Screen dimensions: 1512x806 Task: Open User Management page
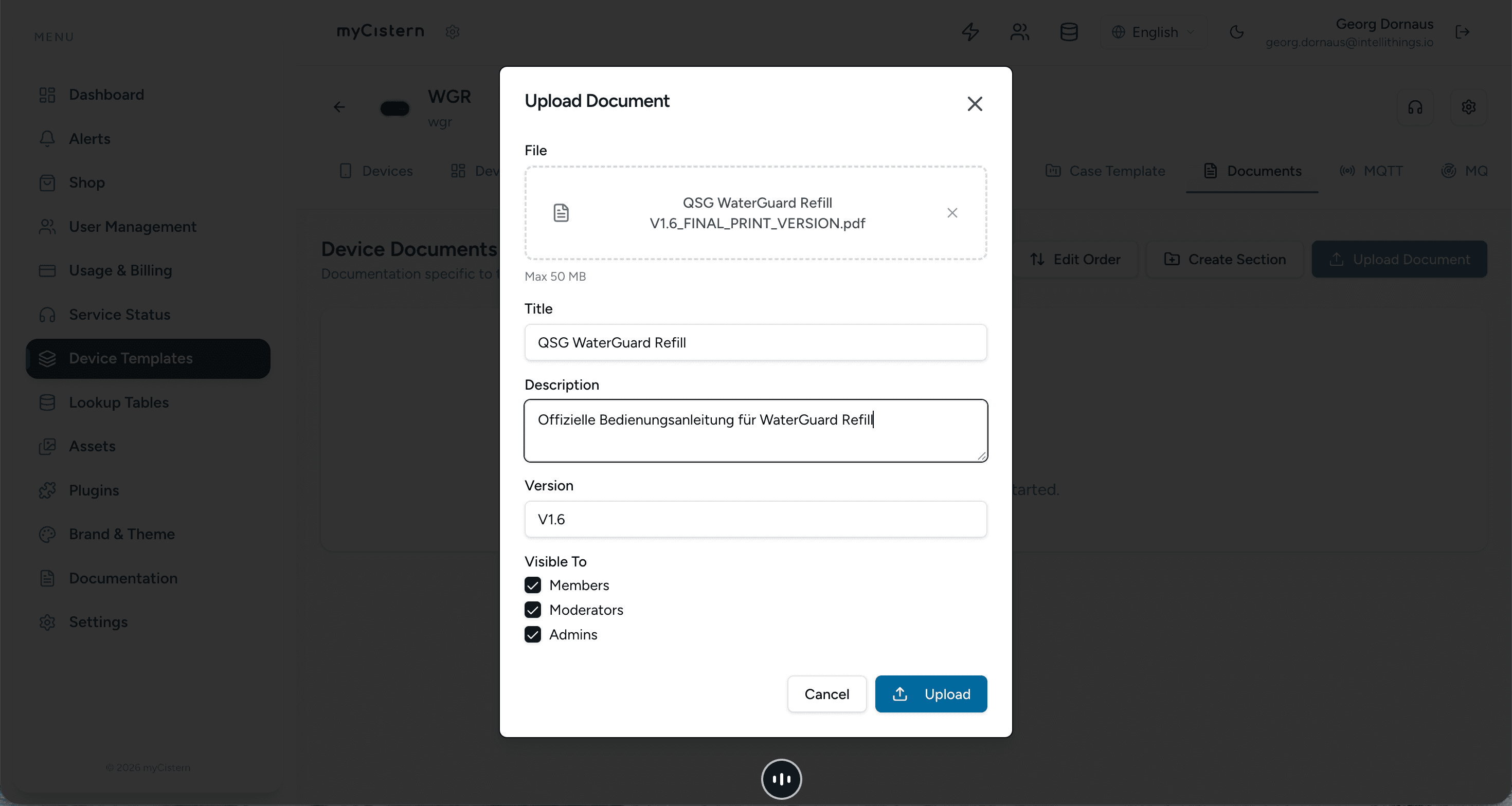coord(148,227)
